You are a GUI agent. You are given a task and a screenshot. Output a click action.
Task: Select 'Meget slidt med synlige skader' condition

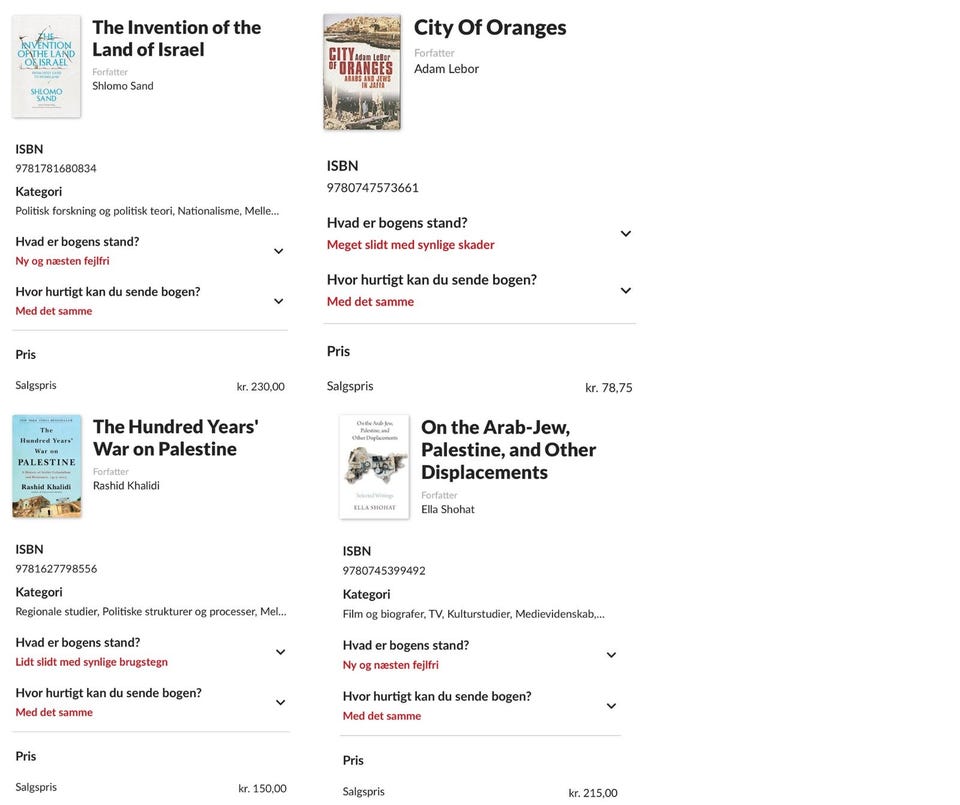(x=410, y=245)
